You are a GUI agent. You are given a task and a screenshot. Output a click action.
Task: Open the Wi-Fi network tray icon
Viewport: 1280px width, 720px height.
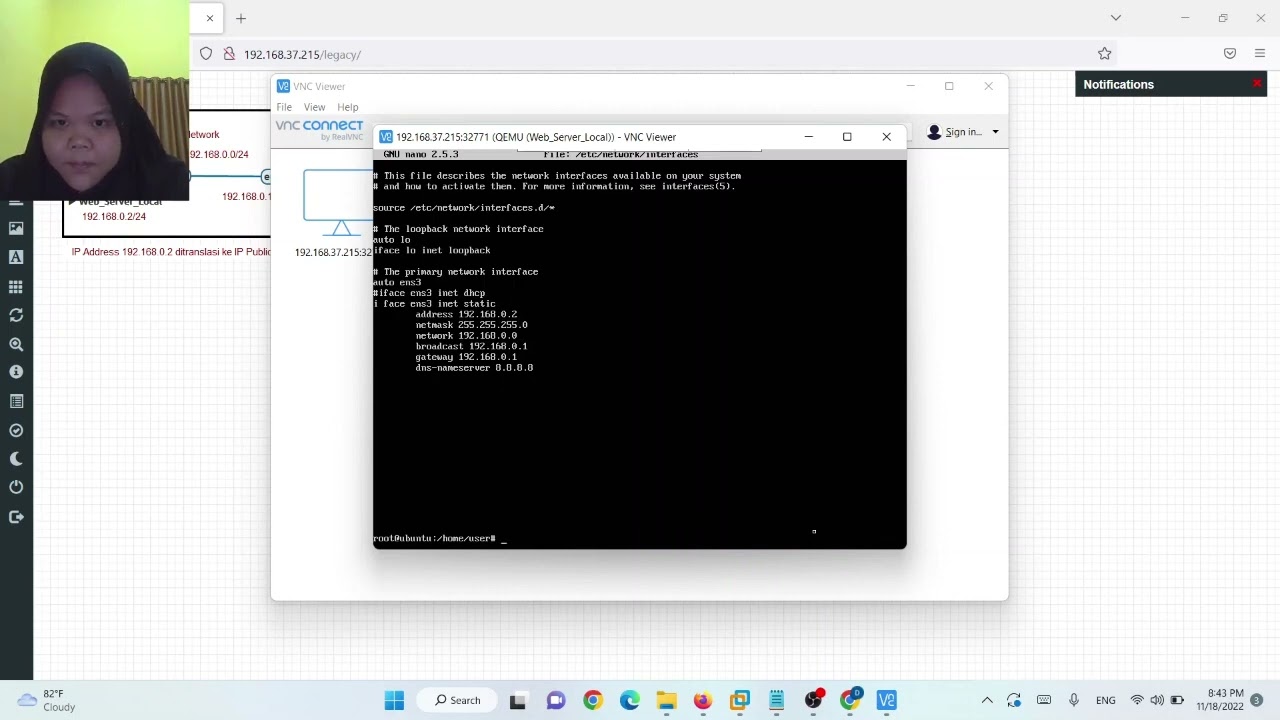tap(1137, 700)
